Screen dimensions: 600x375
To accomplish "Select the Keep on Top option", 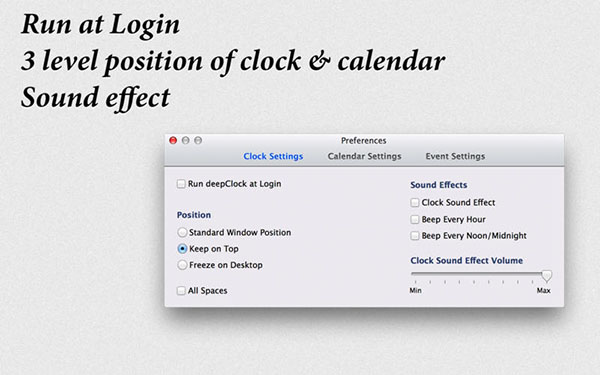I will (182, 249).
